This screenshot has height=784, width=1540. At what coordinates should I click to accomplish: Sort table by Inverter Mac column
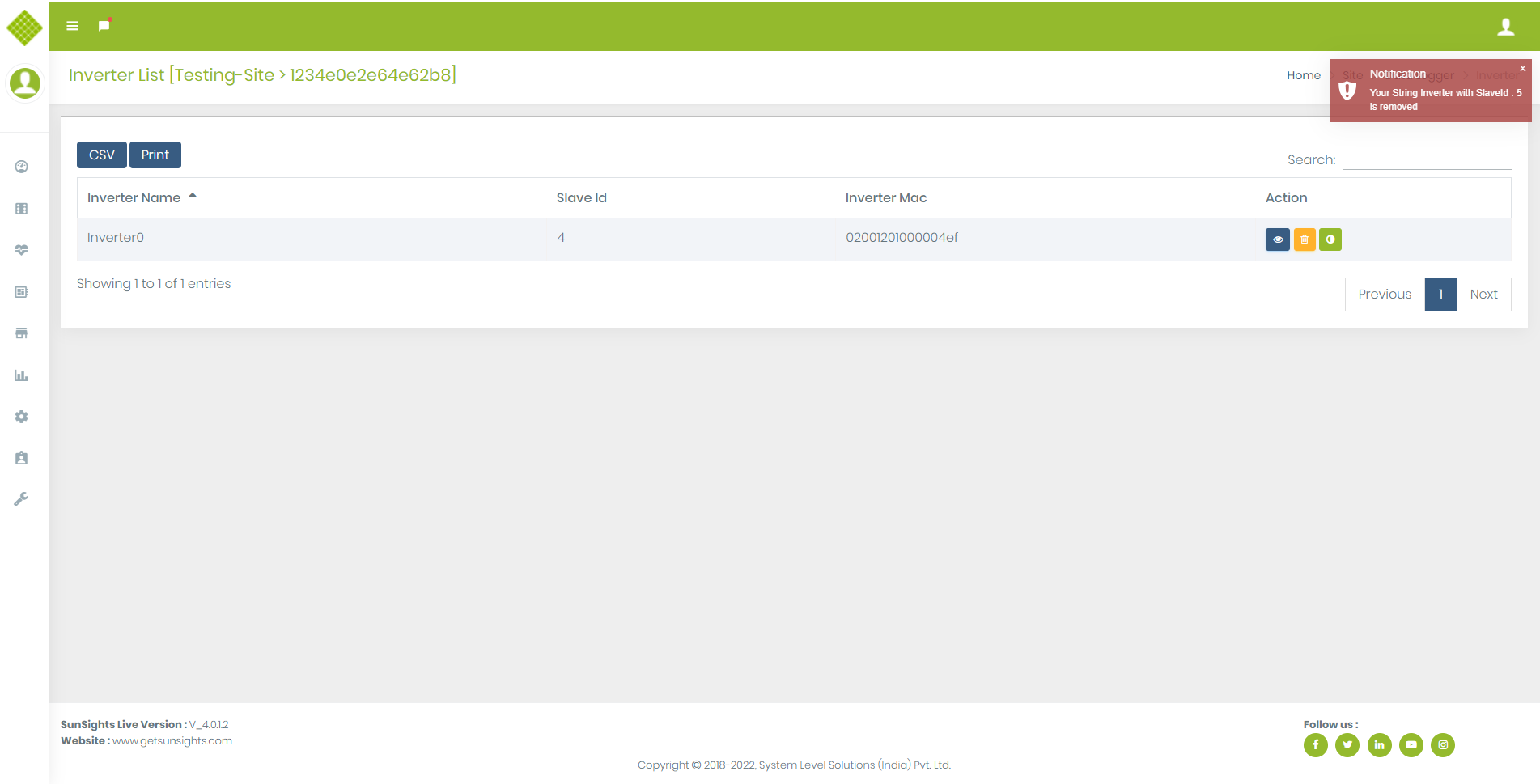[x=885, y=198]
